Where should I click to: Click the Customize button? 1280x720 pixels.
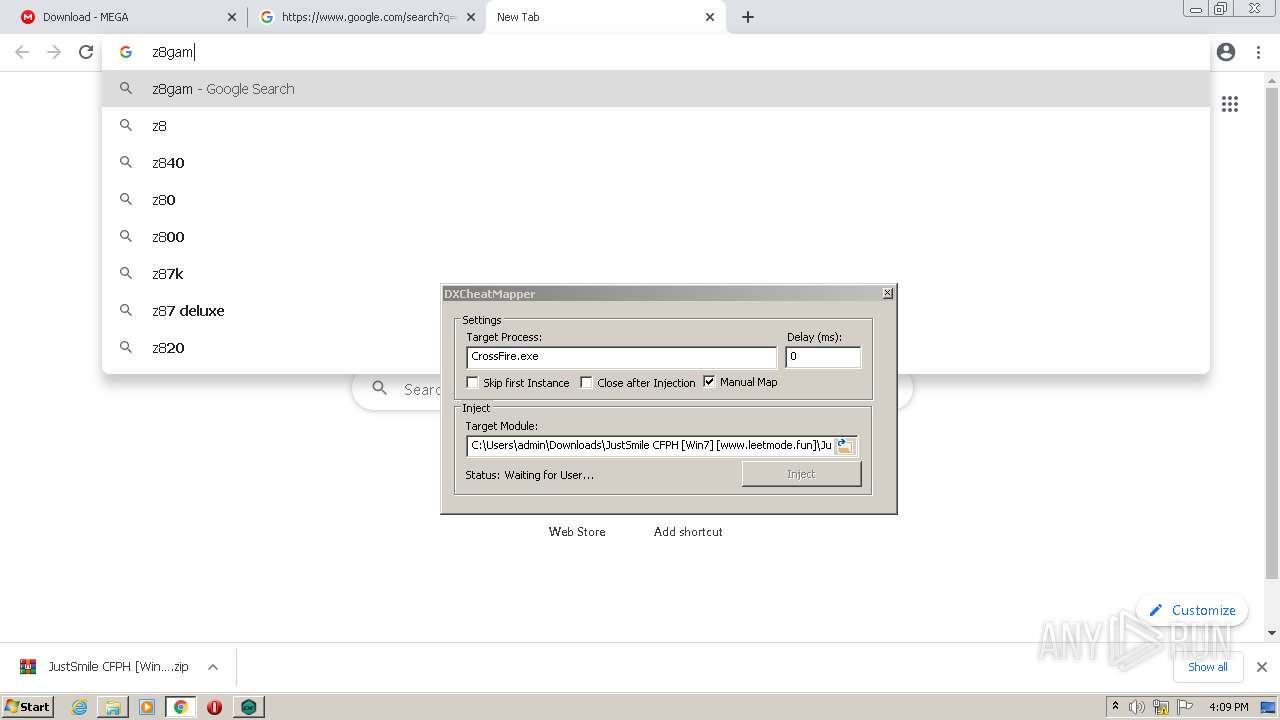tap(1192, 610)
